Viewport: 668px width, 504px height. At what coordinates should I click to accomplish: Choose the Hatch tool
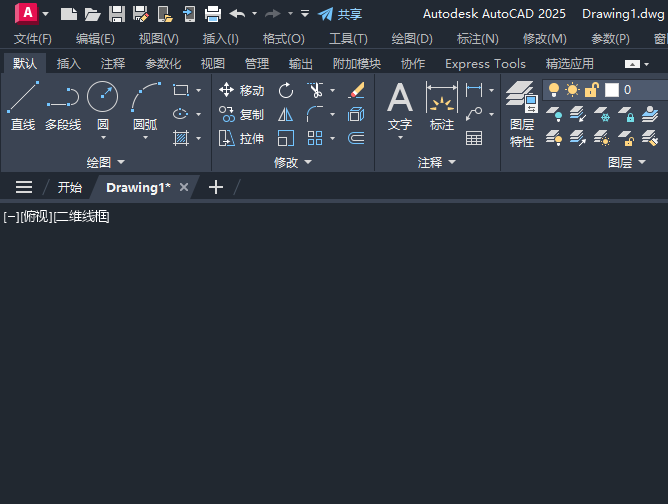[181, 138]
